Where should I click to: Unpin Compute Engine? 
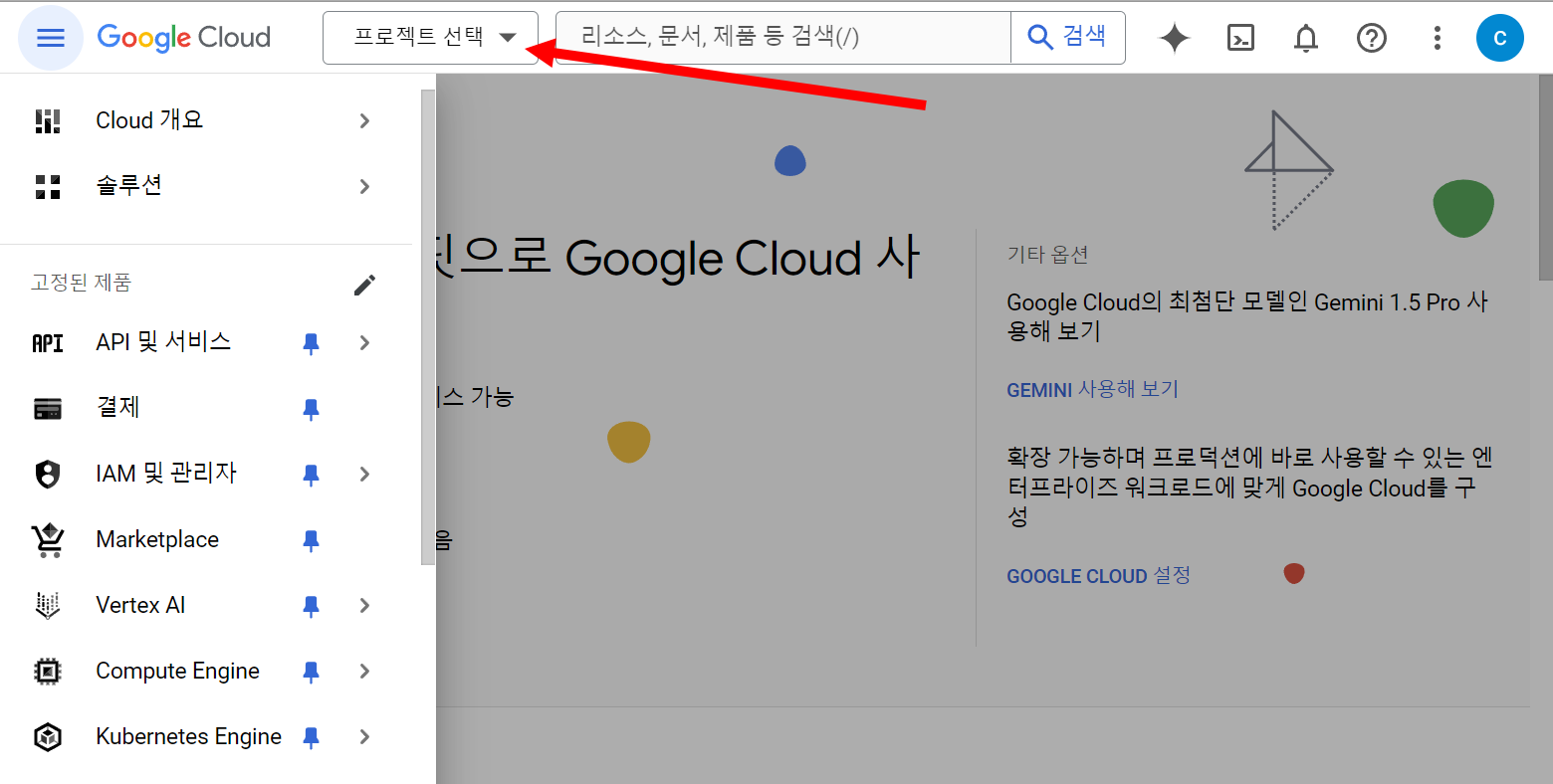tap(311, 672)
